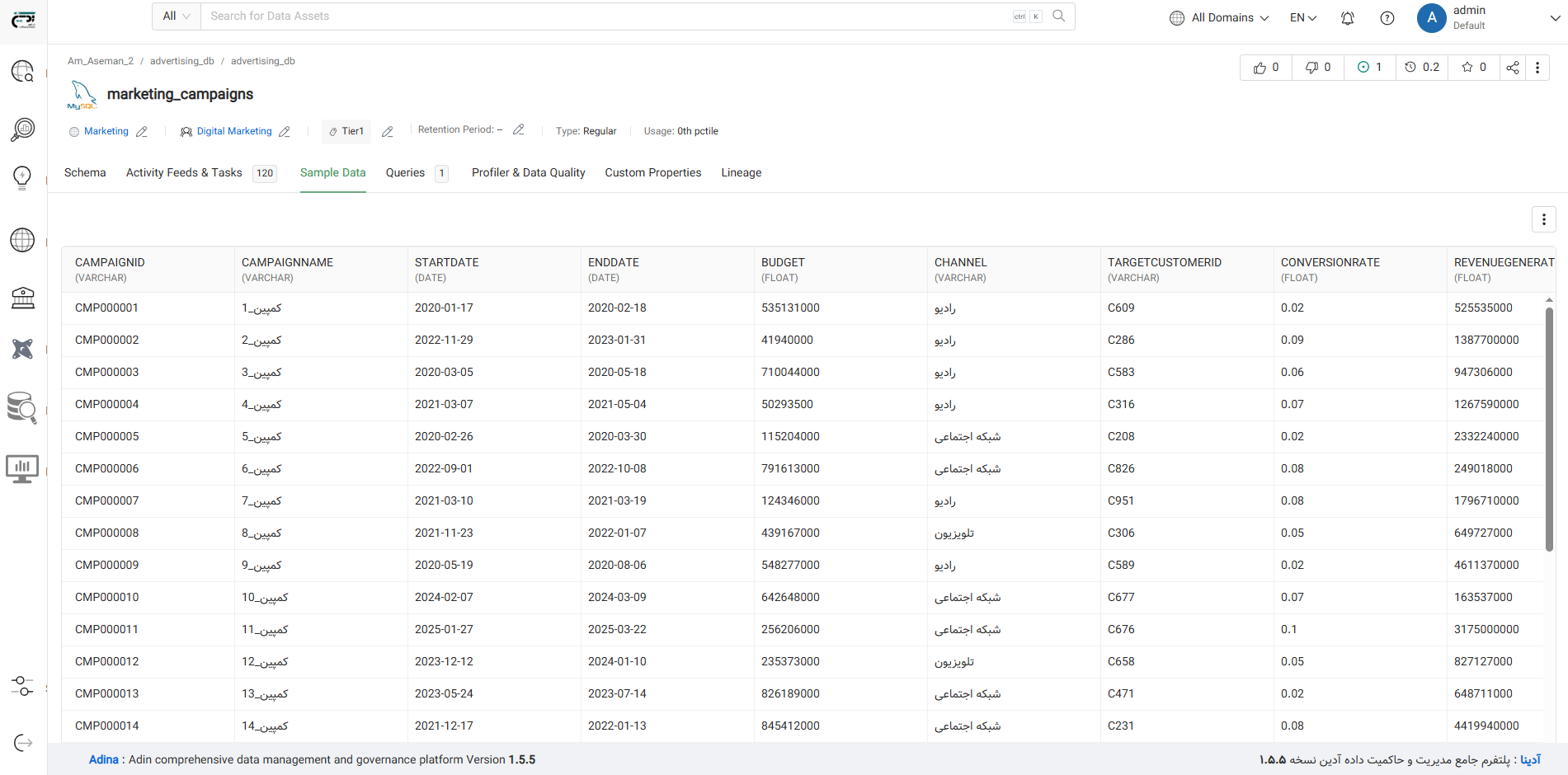Open the settings sliders icon in the sidebar
Image resolution: width=1568 pixels, height=775 pixels.
coord(23,686)
